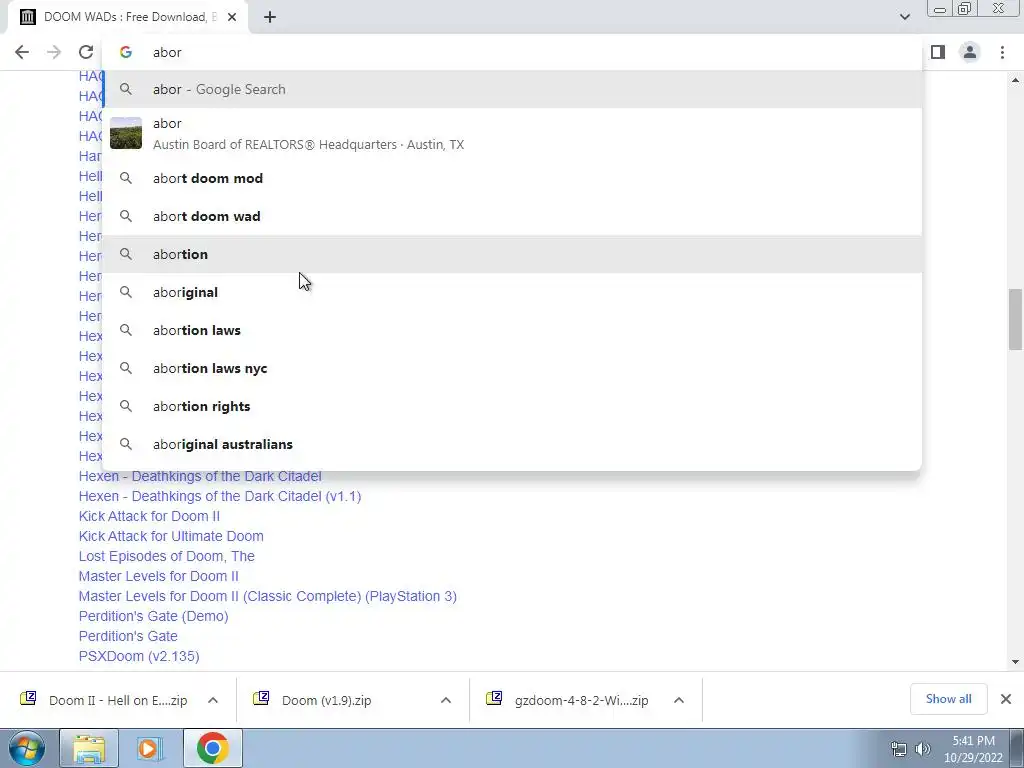Open Master Levels for Doom II link
Screen dimensions: 1024x768
click(159, 576)
